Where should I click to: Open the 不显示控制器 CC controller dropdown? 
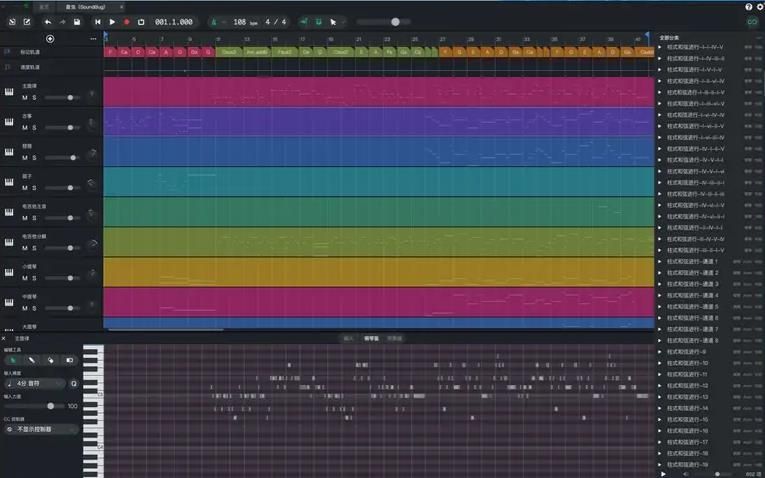(x=41, y=429)
